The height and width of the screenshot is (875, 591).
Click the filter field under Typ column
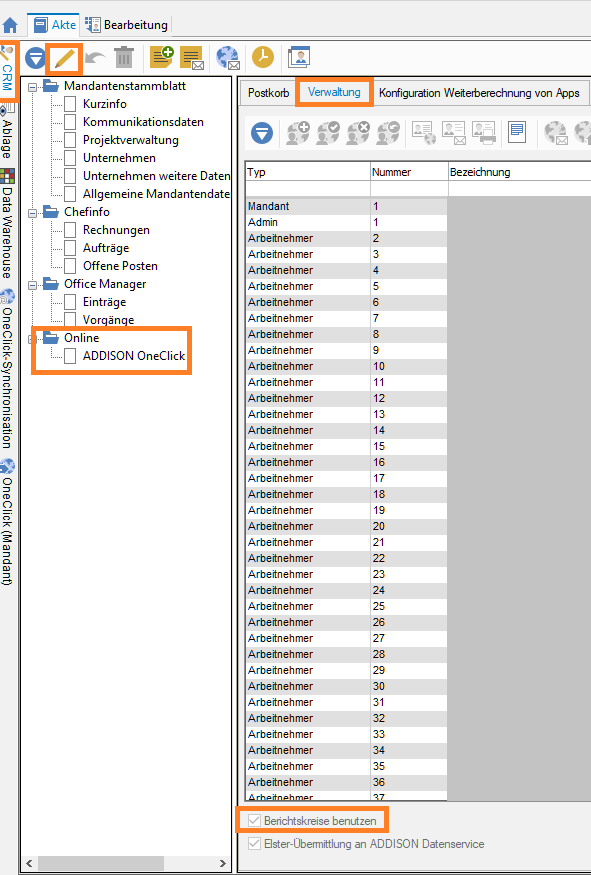point(307,189)
